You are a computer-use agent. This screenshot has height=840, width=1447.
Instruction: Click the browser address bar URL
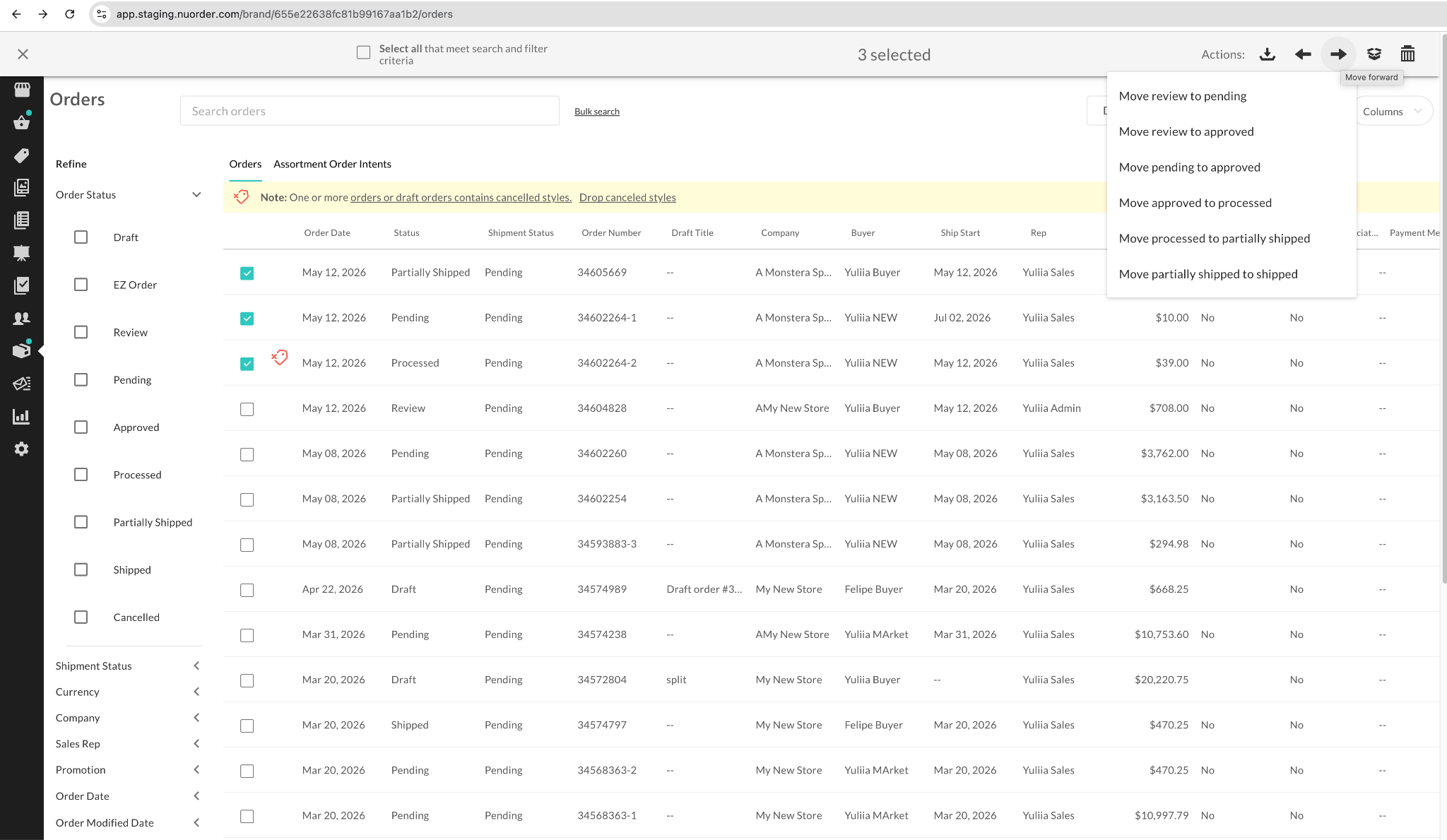tap(285, 14)
